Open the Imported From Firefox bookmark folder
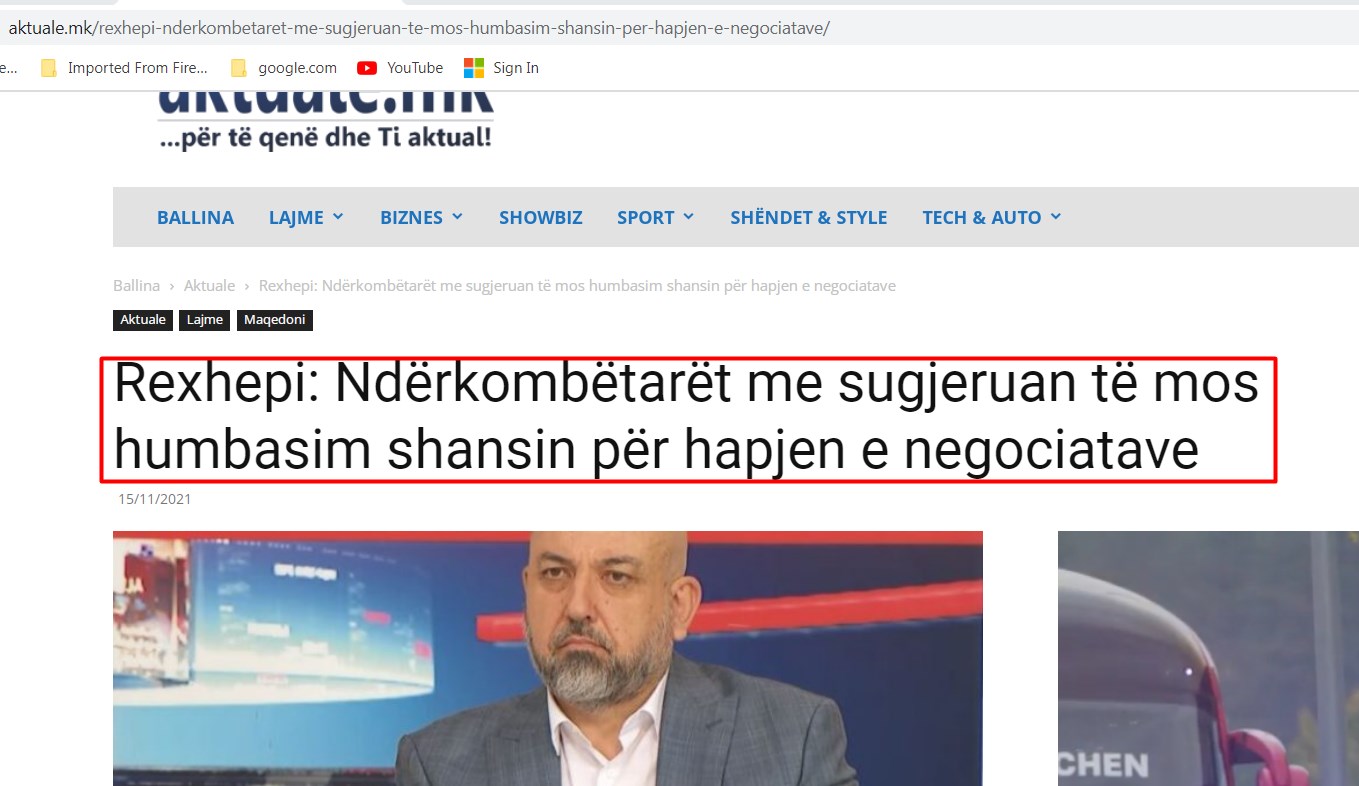The width and height of the screenshot is (1359, 786). (x=124, y=68)
